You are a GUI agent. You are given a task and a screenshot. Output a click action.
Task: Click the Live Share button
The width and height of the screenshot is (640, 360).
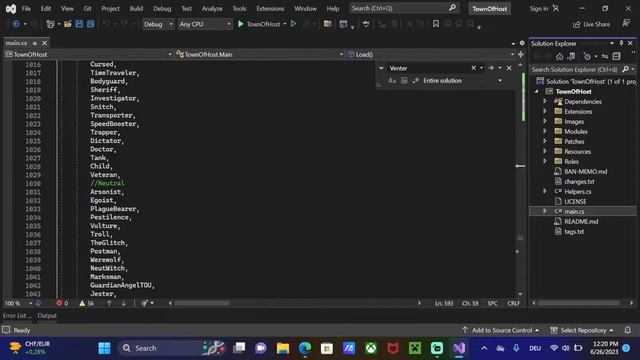[x=591, y=24]
